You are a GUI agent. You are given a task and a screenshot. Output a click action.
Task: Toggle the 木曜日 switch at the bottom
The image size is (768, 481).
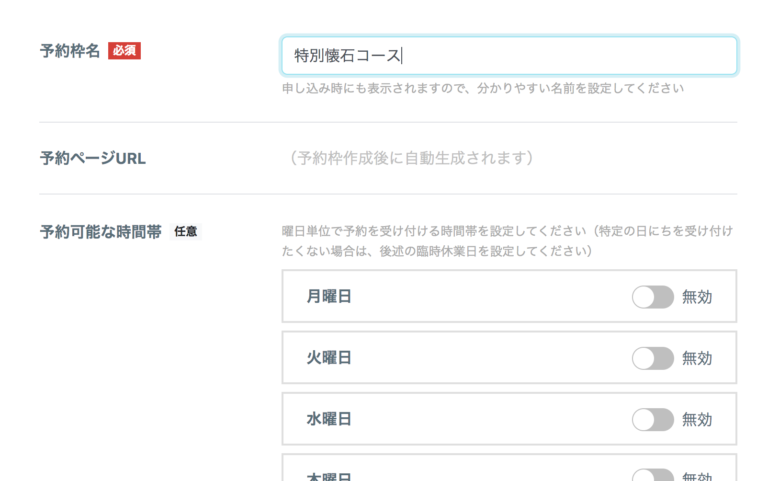[x=652, y=475]
